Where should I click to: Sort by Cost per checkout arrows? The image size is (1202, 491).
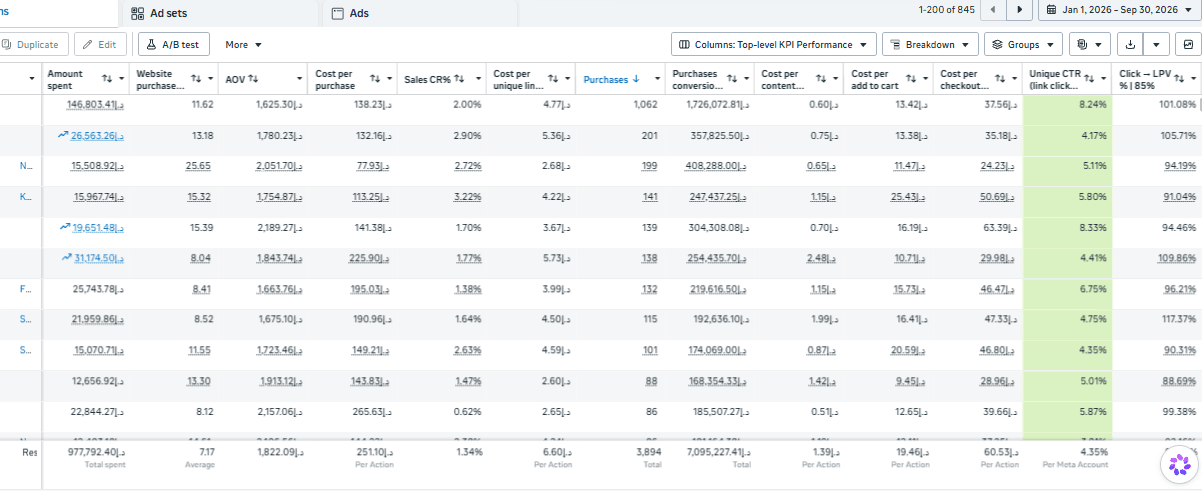(999, 78)
